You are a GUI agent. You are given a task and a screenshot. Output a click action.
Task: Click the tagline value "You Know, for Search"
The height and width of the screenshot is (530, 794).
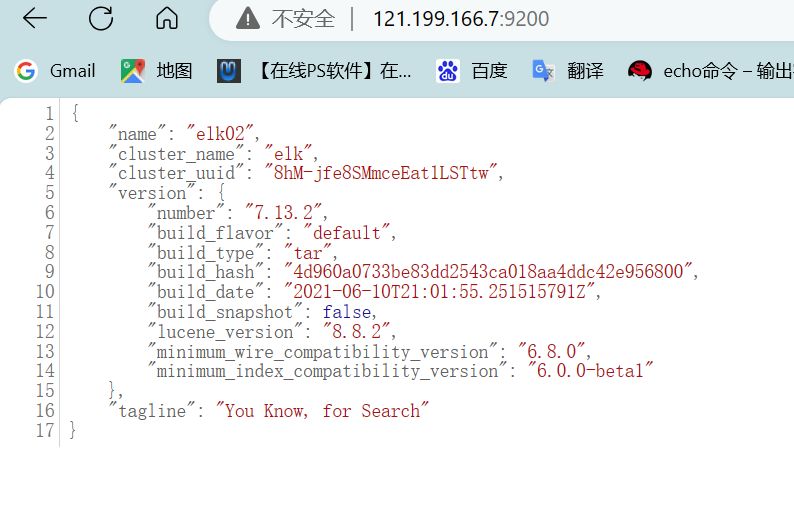click(x=322, y=411)
